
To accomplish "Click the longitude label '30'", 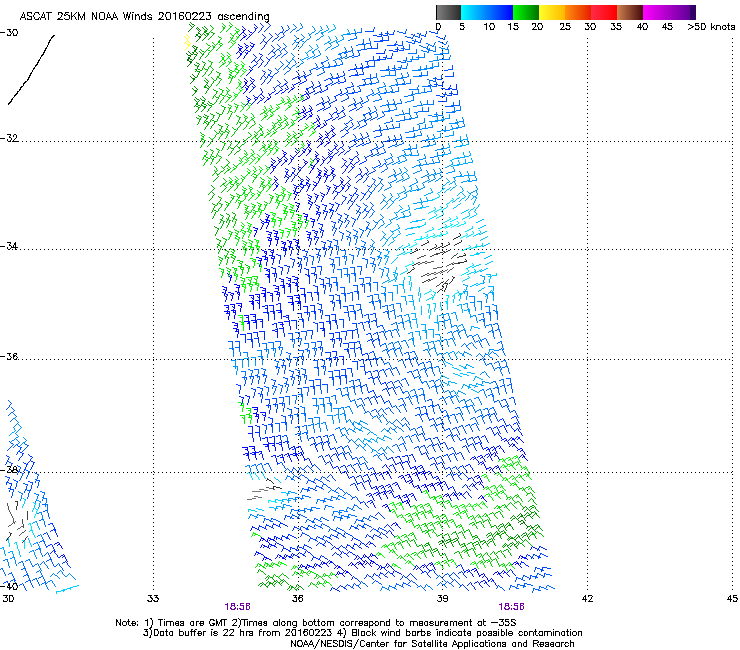I will [x=8, y=599].
